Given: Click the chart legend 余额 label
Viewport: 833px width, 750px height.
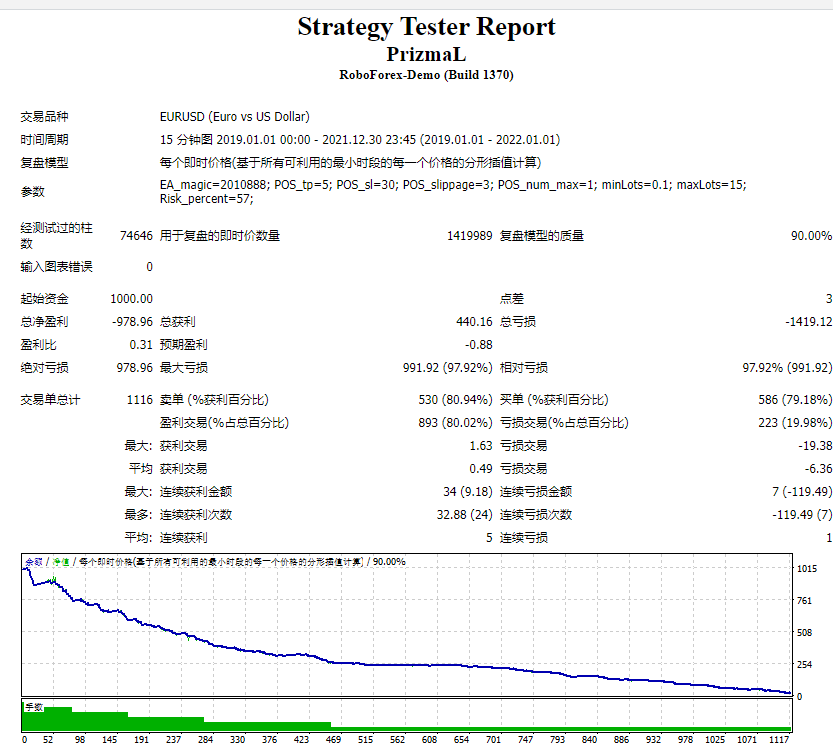Looking at the screenshot, I should (x=33, y=562).
